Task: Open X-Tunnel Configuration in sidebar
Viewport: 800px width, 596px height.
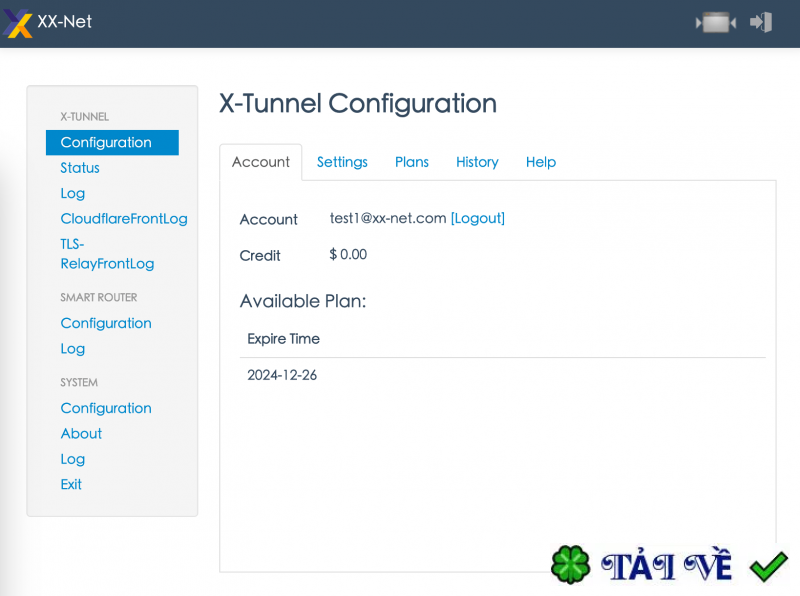Action: click(112, 142)
